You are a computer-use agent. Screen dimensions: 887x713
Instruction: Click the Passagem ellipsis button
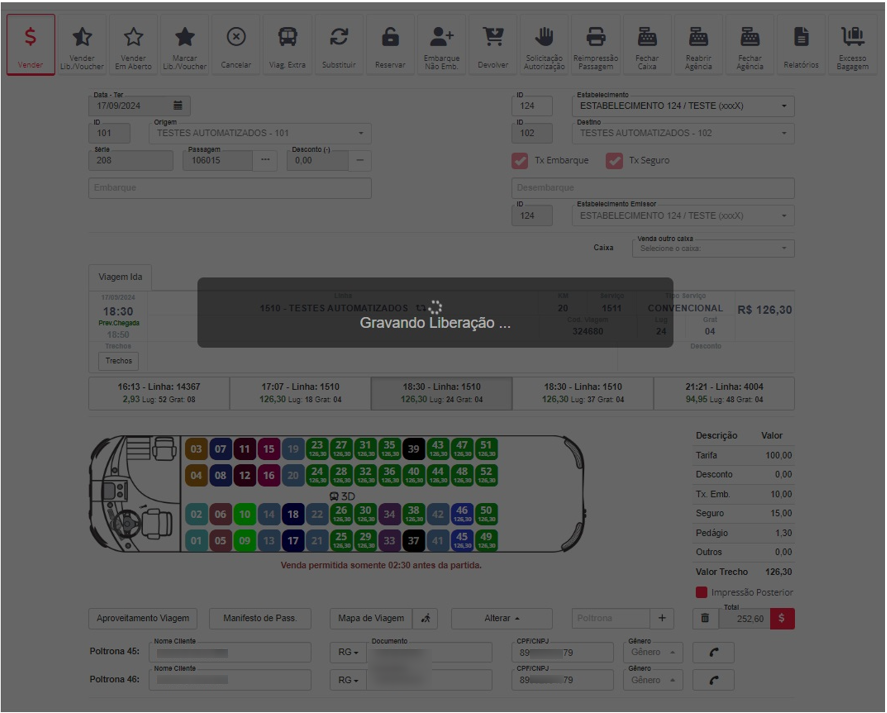click(265, 160)
